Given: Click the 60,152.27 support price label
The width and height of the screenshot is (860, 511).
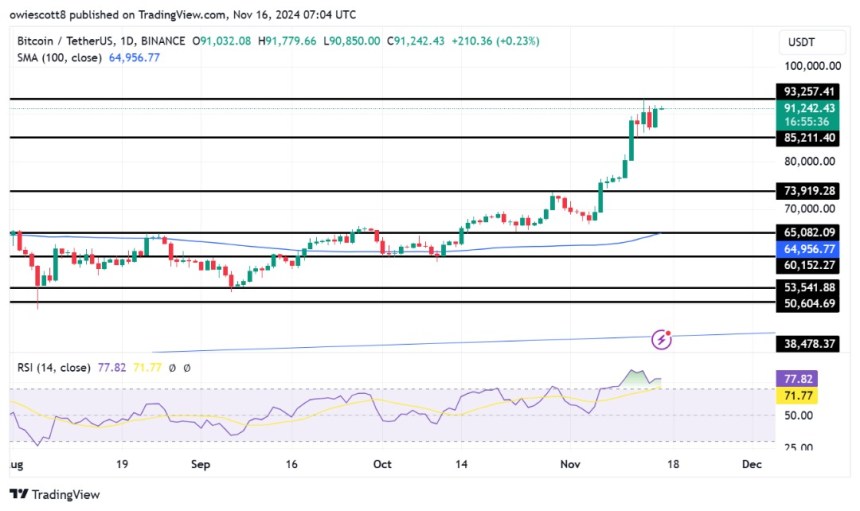Looking at the screenshot, I should pos(808,265).
